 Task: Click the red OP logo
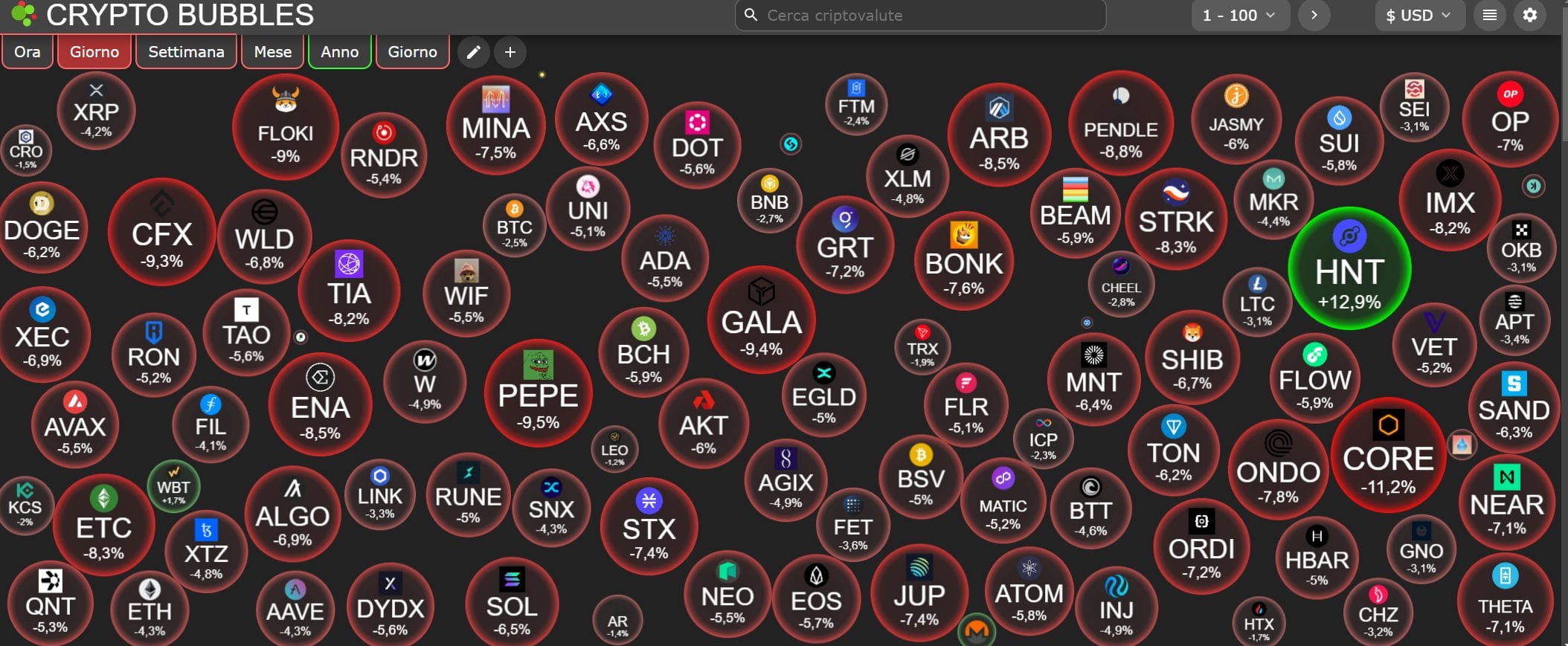pos(1510,94)
